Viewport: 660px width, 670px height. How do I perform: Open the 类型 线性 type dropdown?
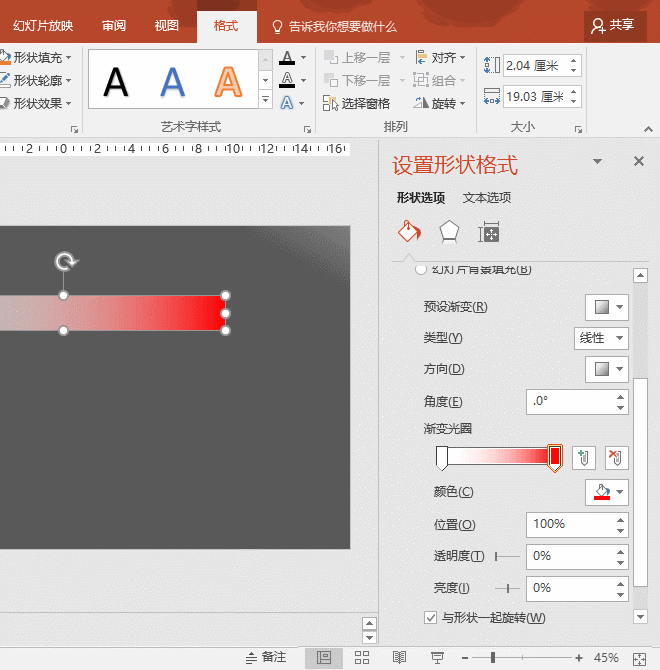pos(601,338)
